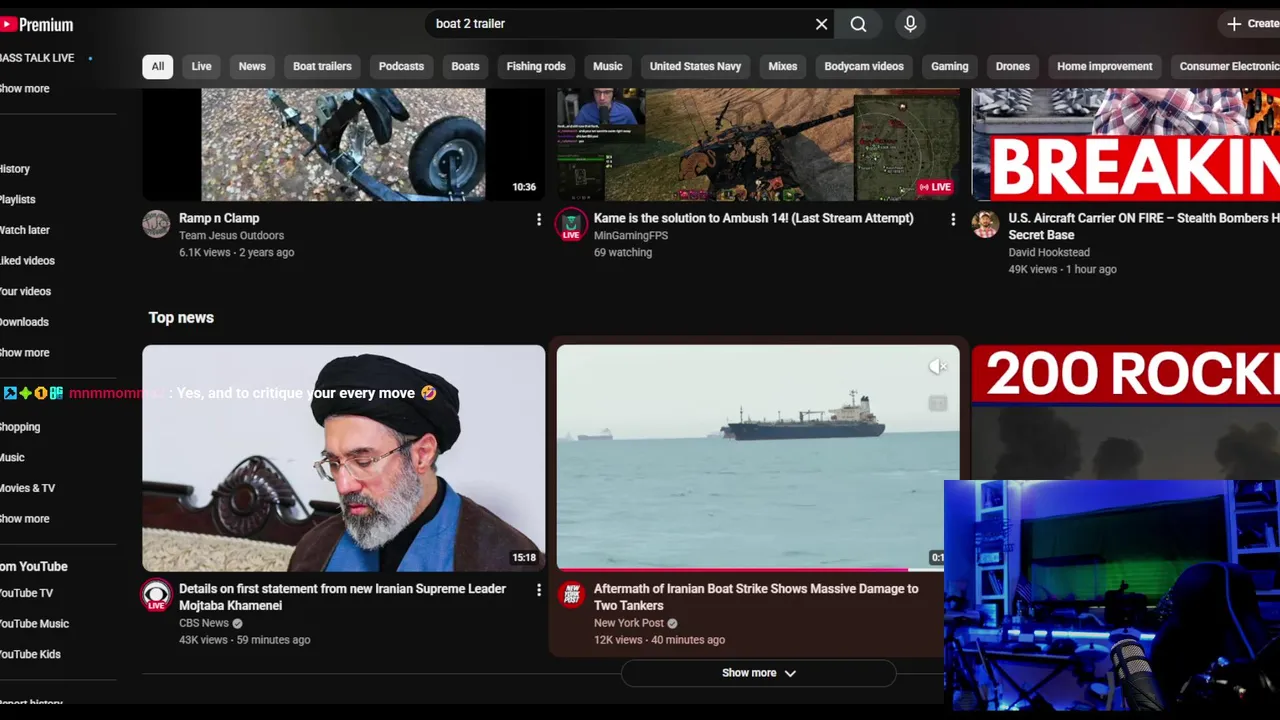Toggle captions on the tanker preview
Screen dimensions: 1280x720
pos(938,403)
